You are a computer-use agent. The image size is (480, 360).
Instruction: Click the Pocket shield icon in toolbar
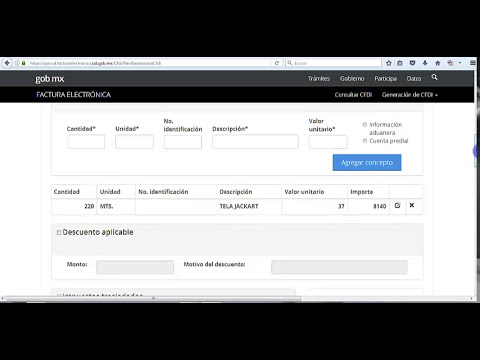(412, 63)
